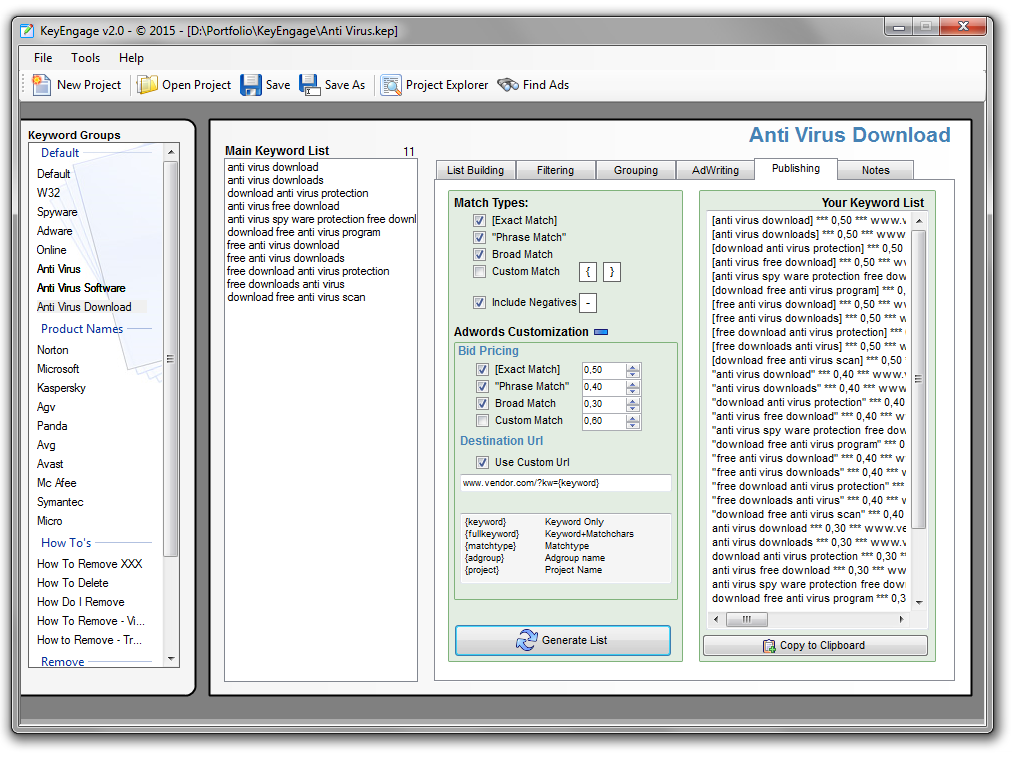Increase the Exact Match bid with up arrow
The image size is (1036, 757).
633,366
